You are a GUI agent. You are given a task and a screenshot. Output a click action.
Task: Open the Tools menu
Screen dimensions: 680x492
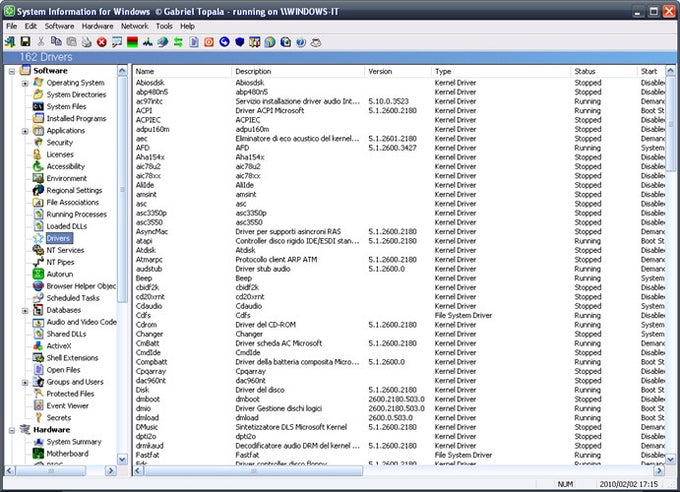pyautogui.click(x=164, y=26)
